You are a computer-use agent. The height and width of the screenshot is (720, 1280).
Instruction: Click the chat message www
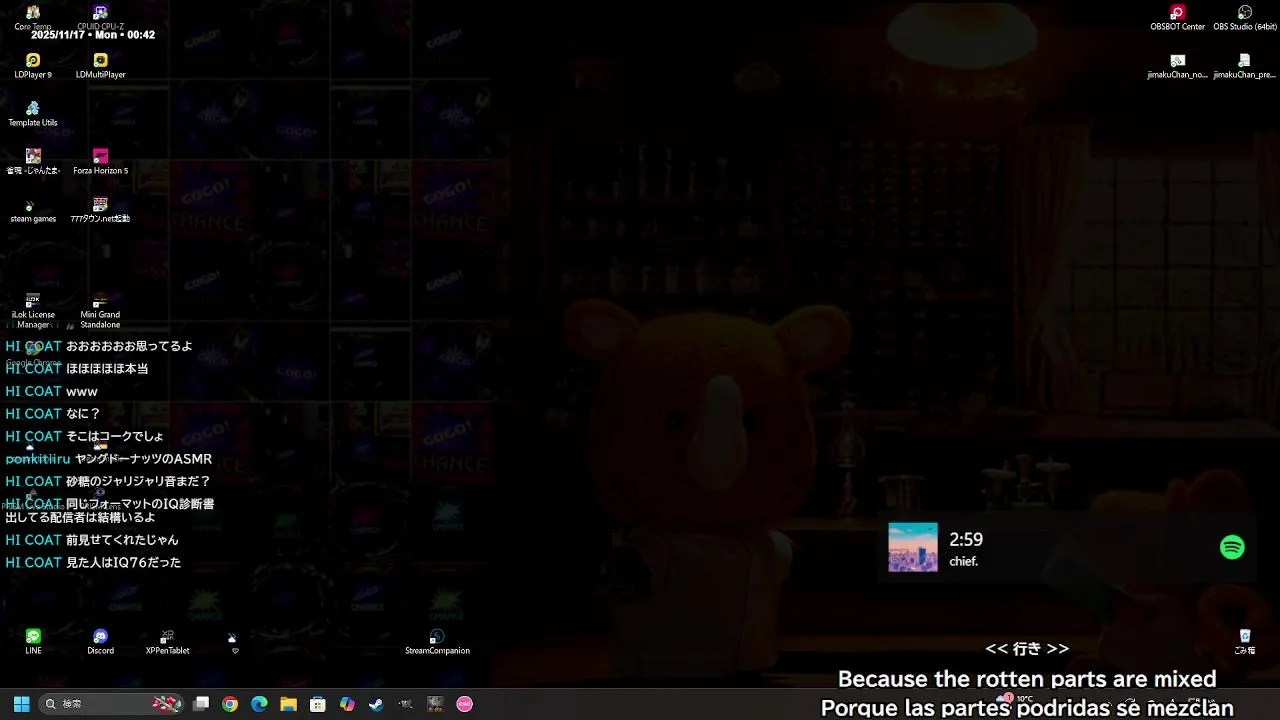(x=82, y=392)
